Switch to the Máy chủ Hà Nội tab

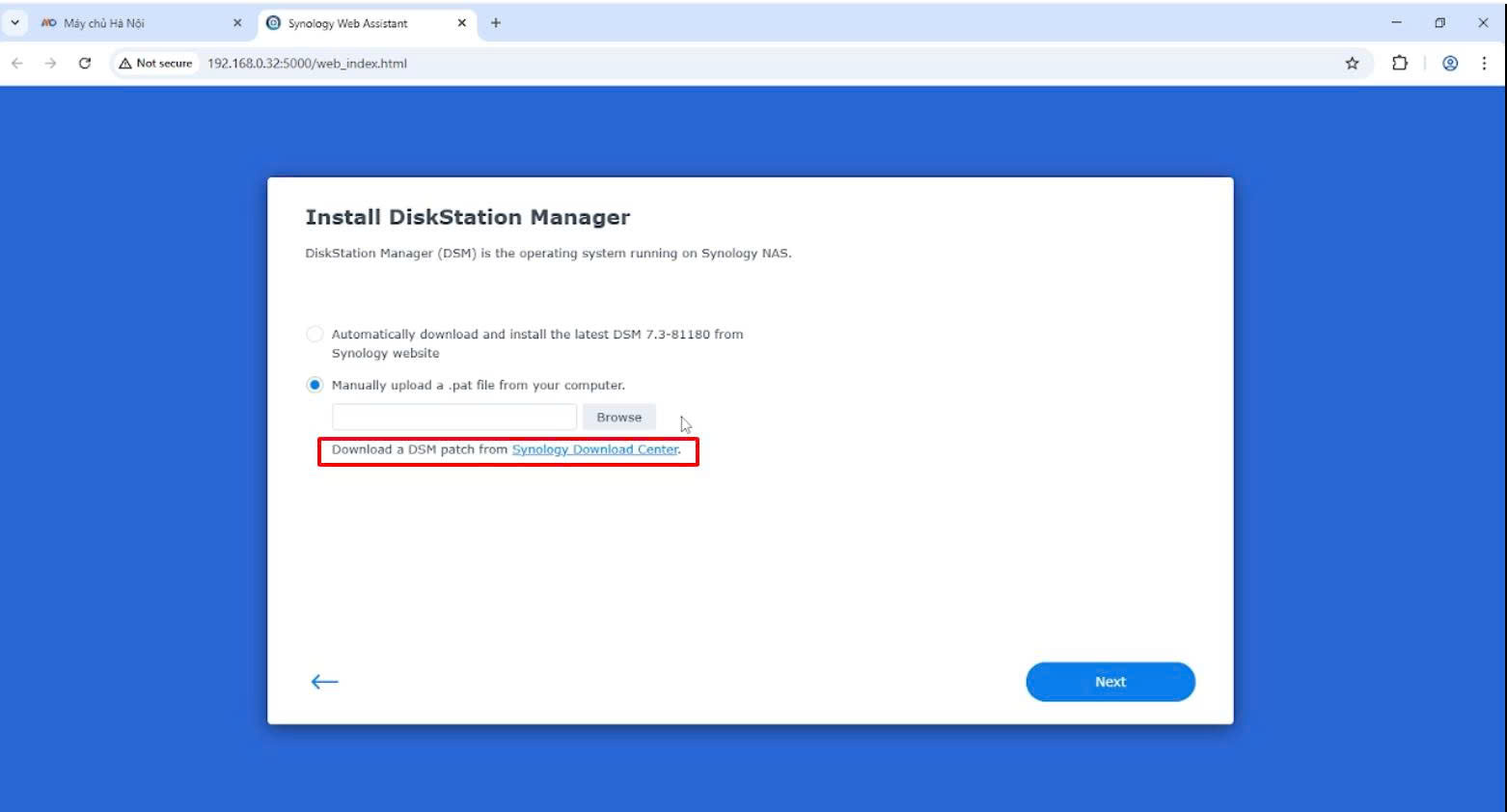click(125, 23)
